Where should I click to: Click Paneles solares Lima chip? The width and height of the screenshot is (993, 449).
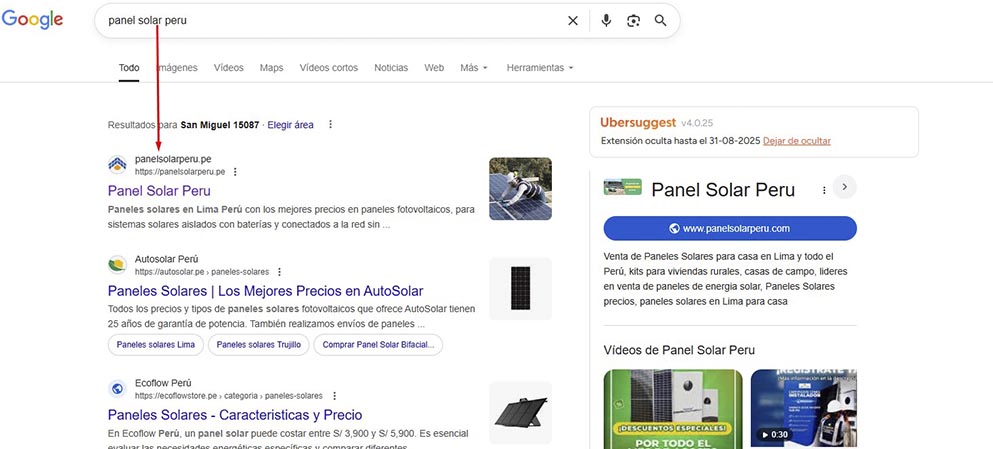pyautogui.click(x=156, y=345)
